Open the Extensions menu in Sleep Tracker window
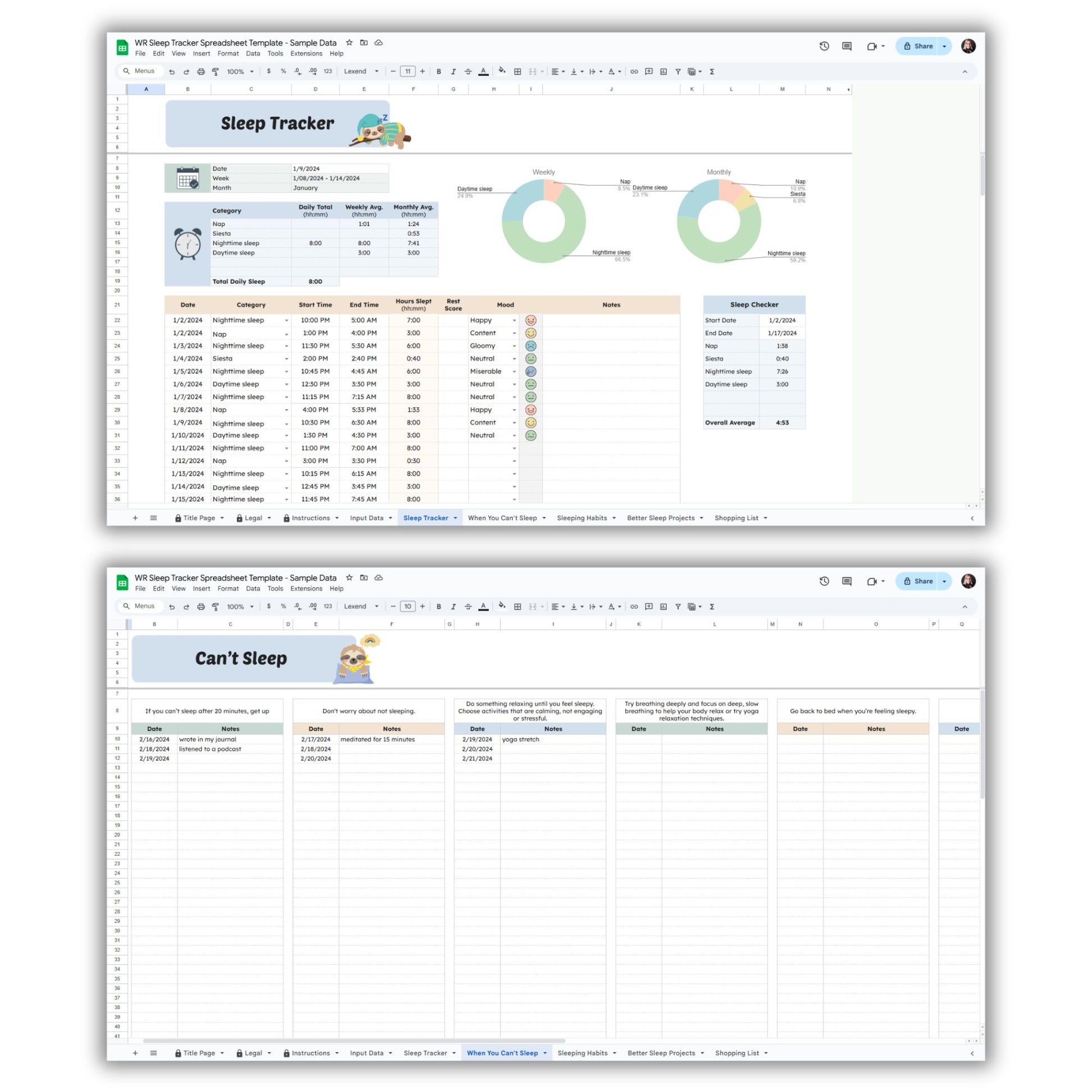 point(306,54)
